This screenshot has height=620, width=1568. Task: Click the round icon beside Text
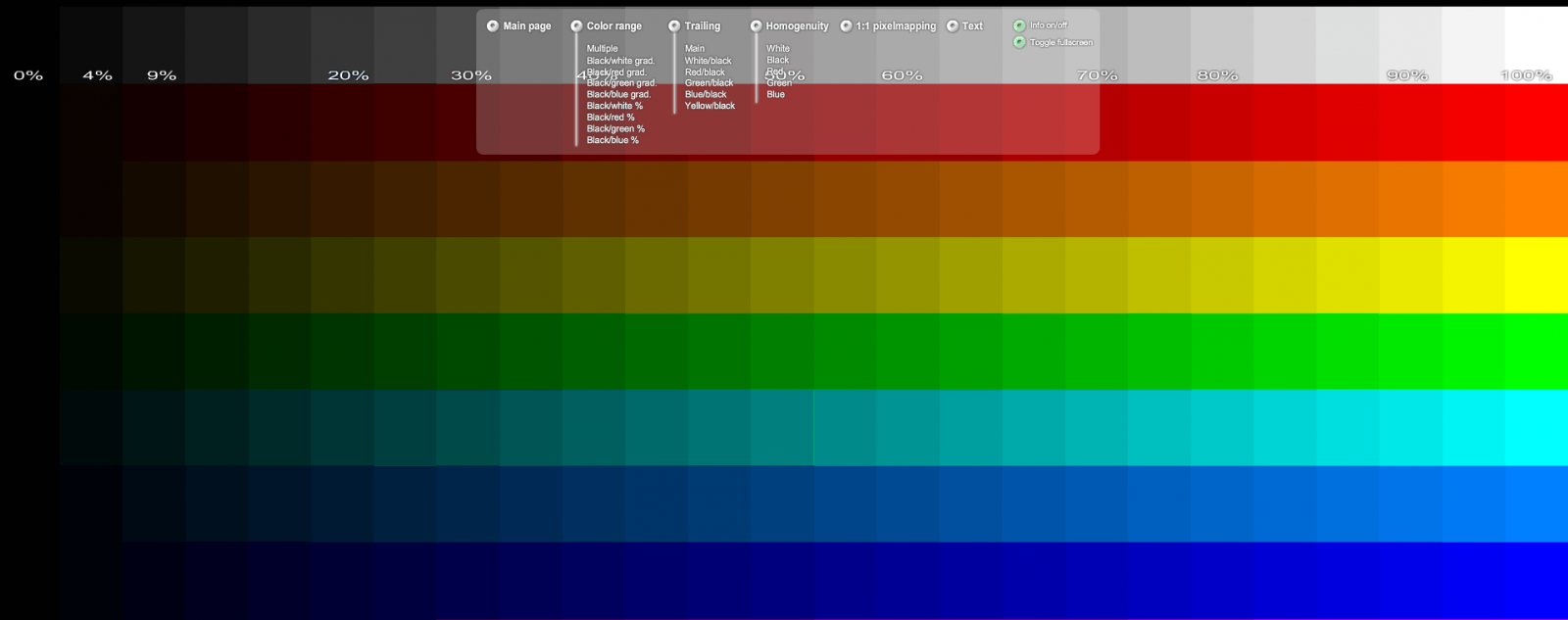coord(953,26)
